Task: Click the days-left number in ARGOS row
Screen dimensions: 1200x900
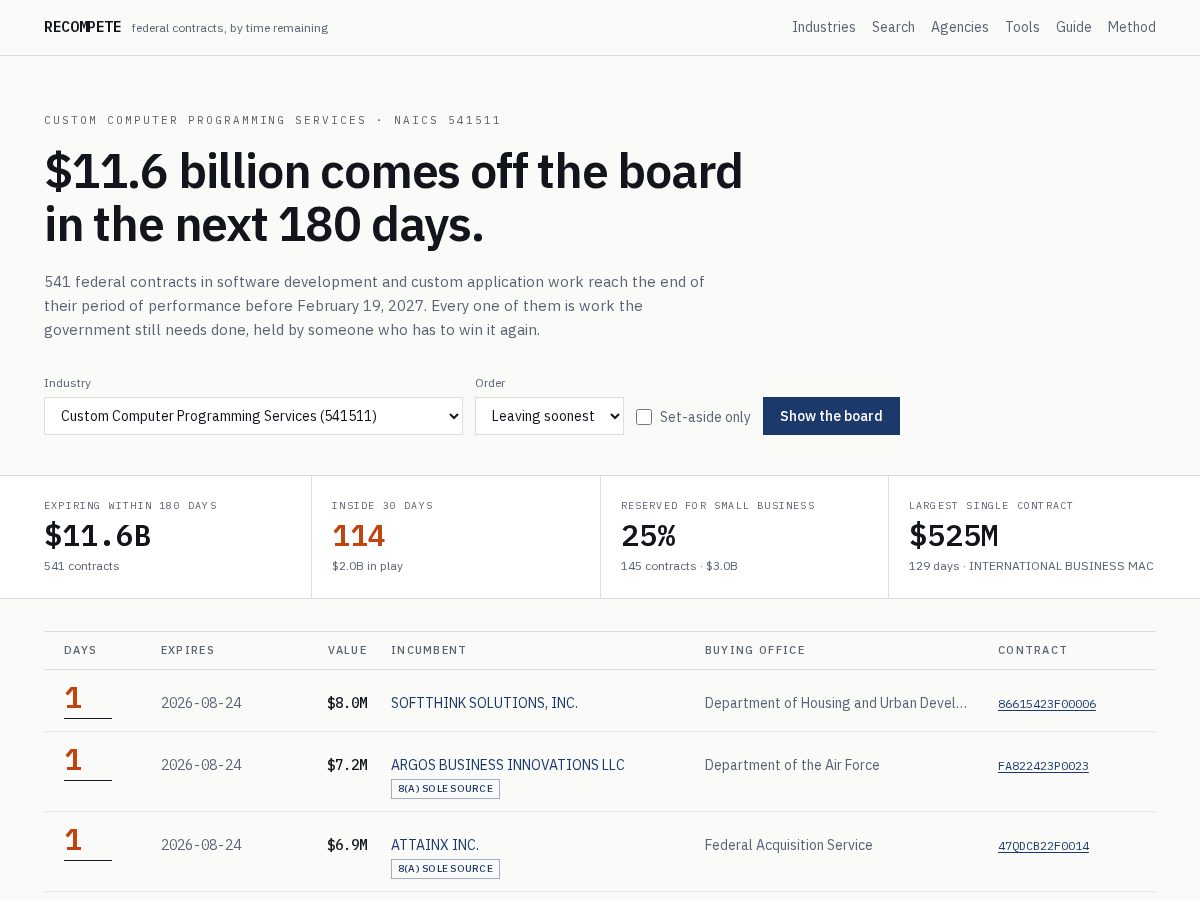Action: coord(73,760)
